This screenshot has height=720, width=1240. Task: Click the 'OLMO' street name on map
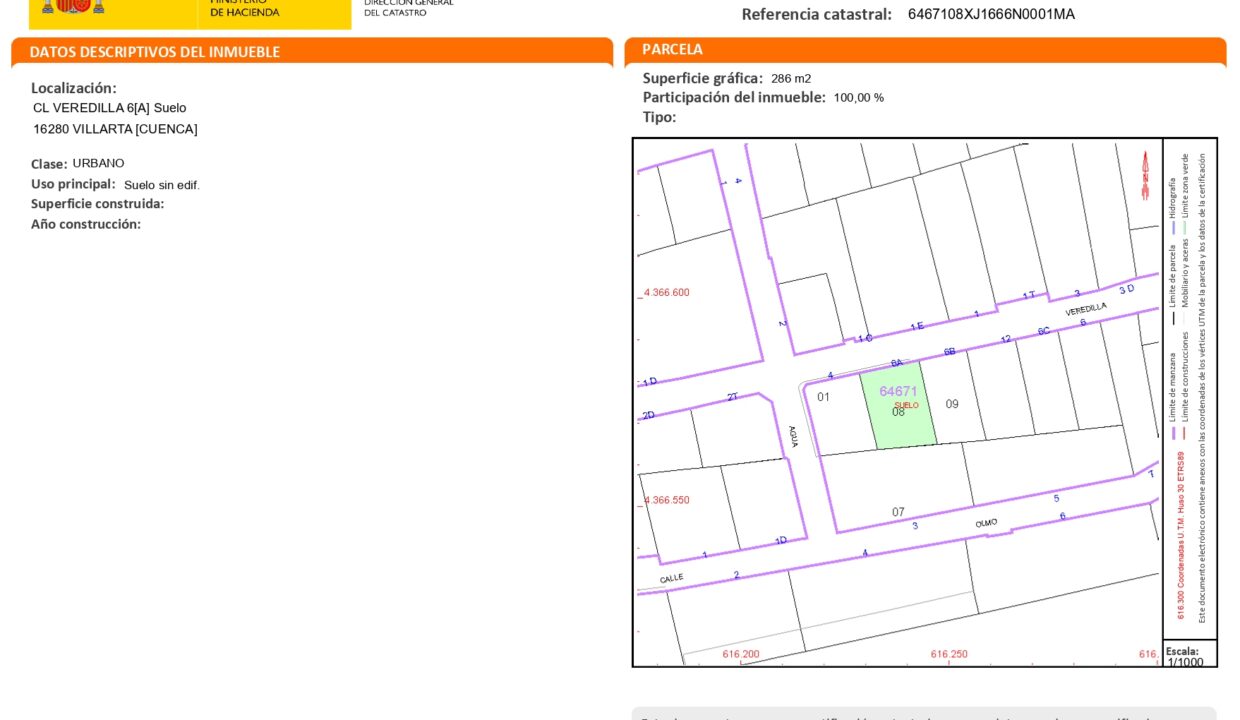point(987,523)
